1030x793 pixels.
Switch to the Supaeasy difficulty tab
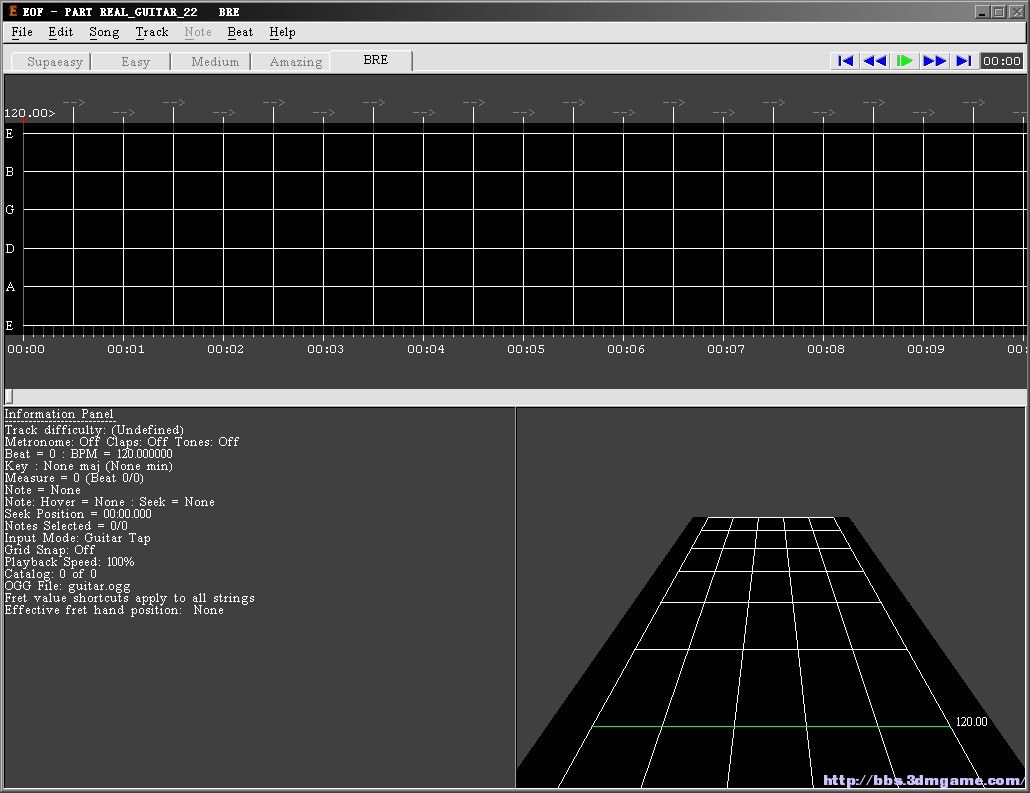click(51, 62)
